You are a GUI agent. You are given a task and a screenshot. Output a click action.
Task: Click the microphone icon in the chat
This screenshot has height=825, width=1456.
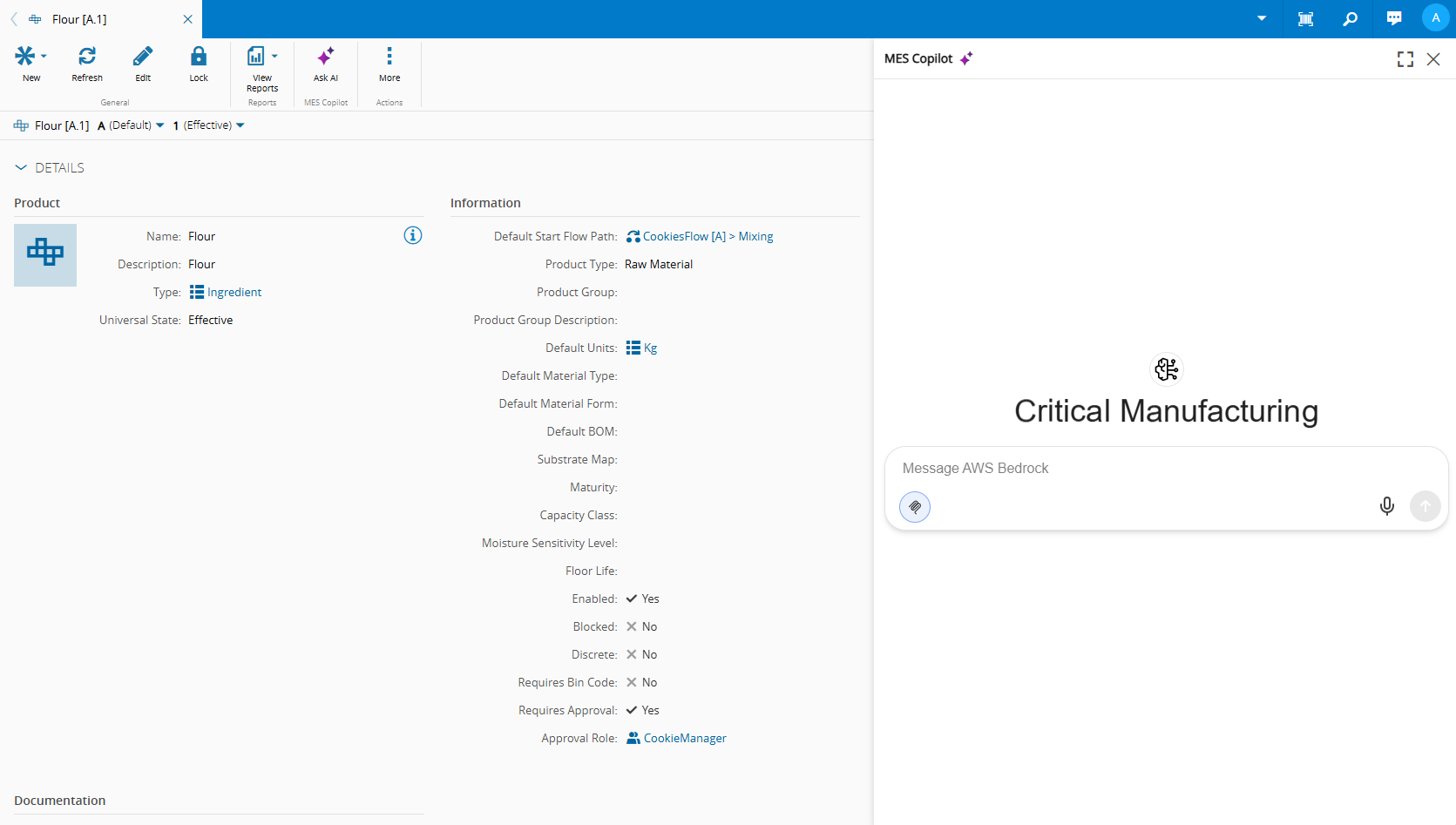[1386, 506]
